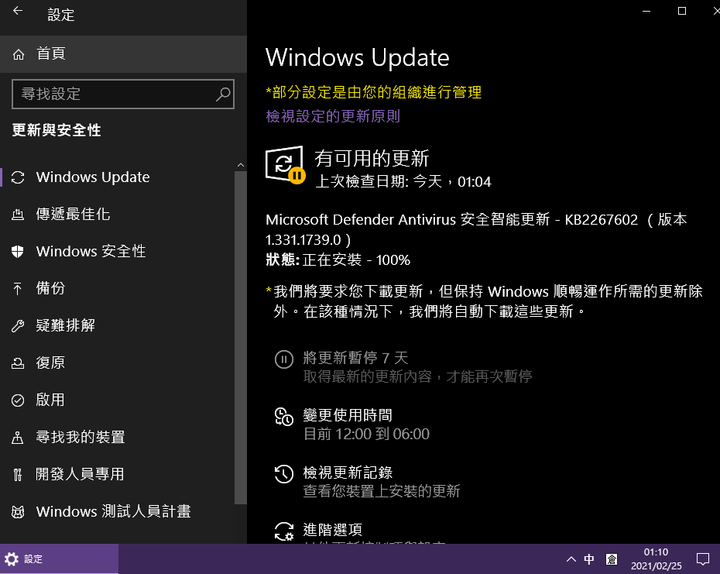Open 啟用 activation page

pyautogui.click(x=51, y=400)
